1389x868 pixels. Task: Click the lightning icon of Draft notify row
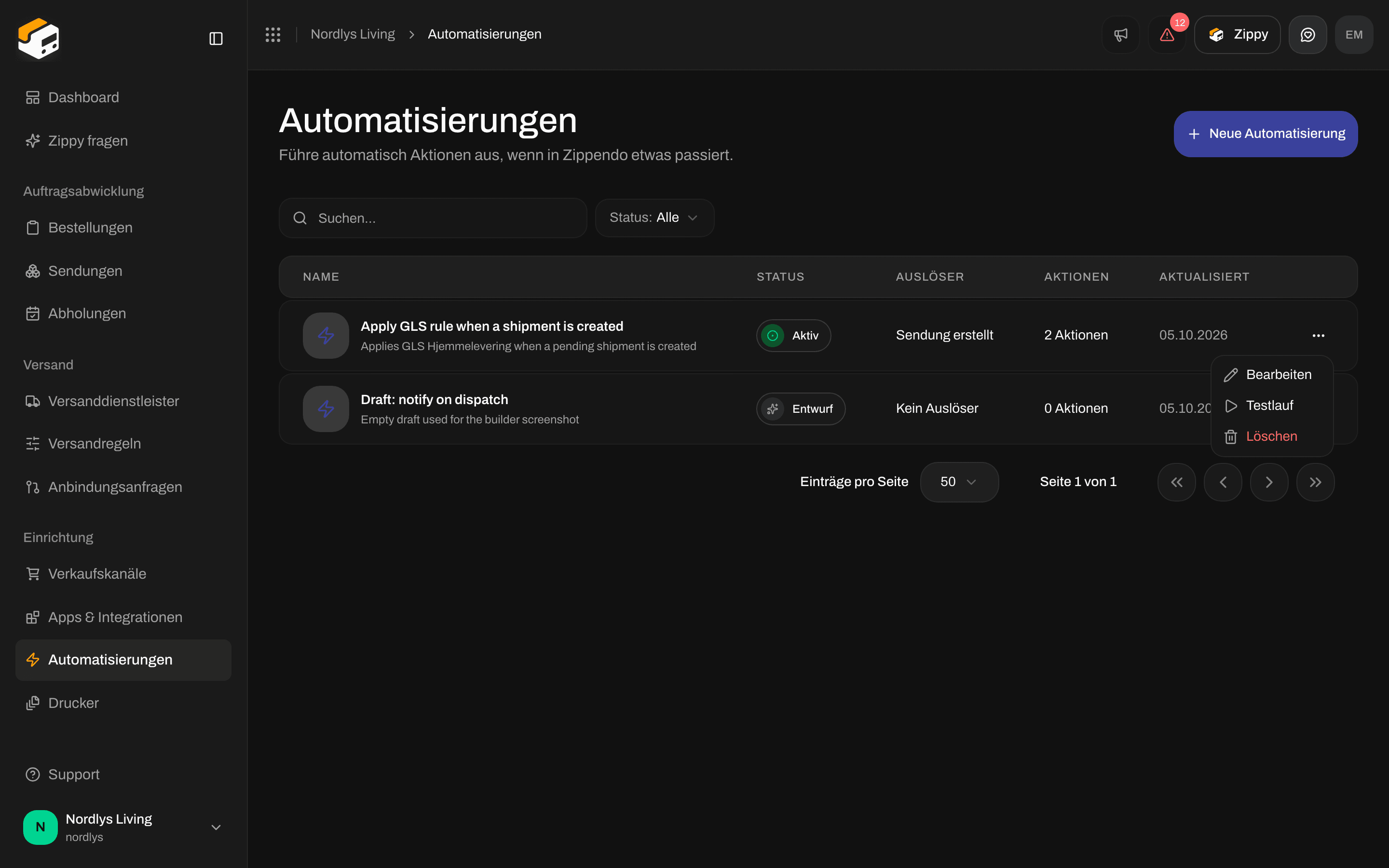click(326, 409)
